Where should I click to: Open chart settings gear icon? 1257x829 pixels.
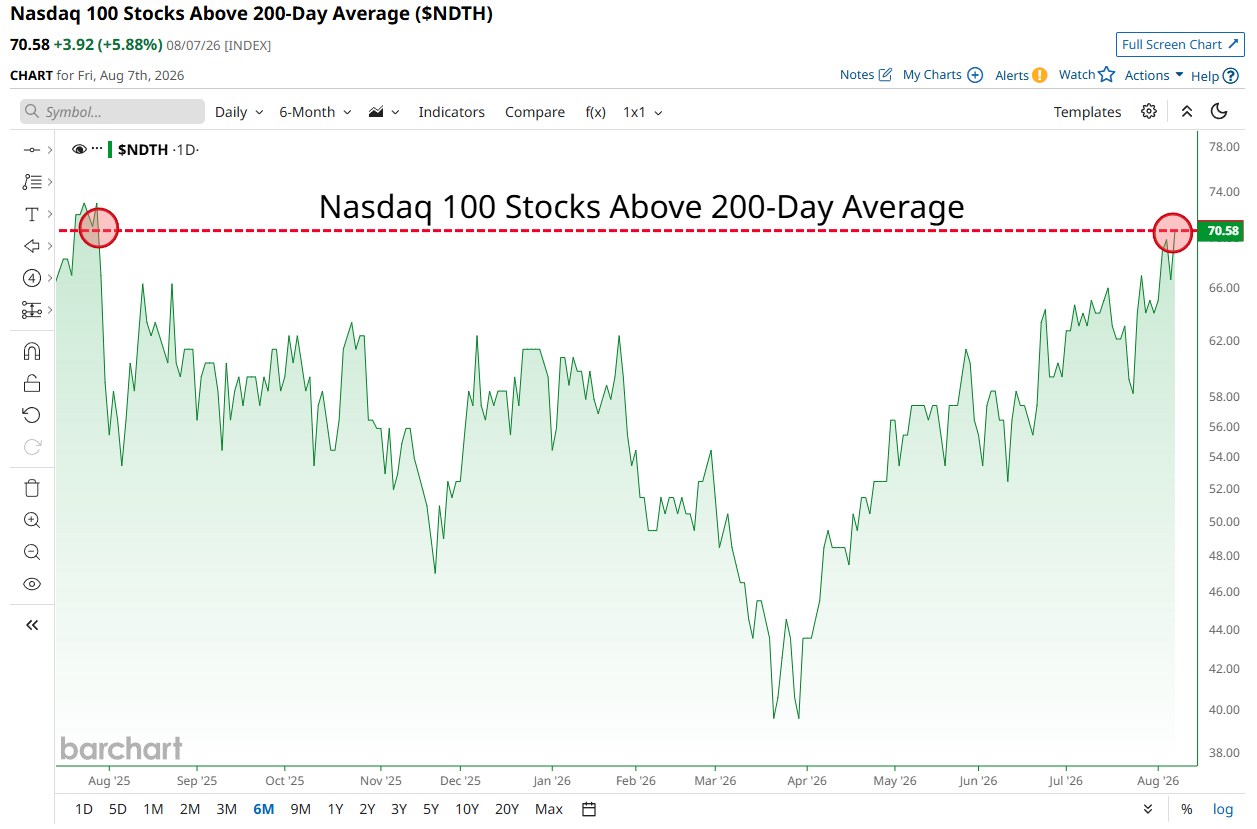tap(1149, 111)
